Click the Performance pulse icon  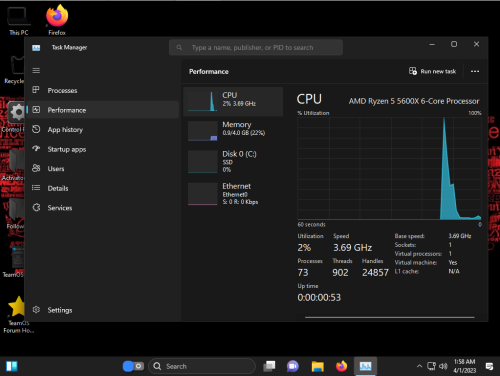point(36,110)
